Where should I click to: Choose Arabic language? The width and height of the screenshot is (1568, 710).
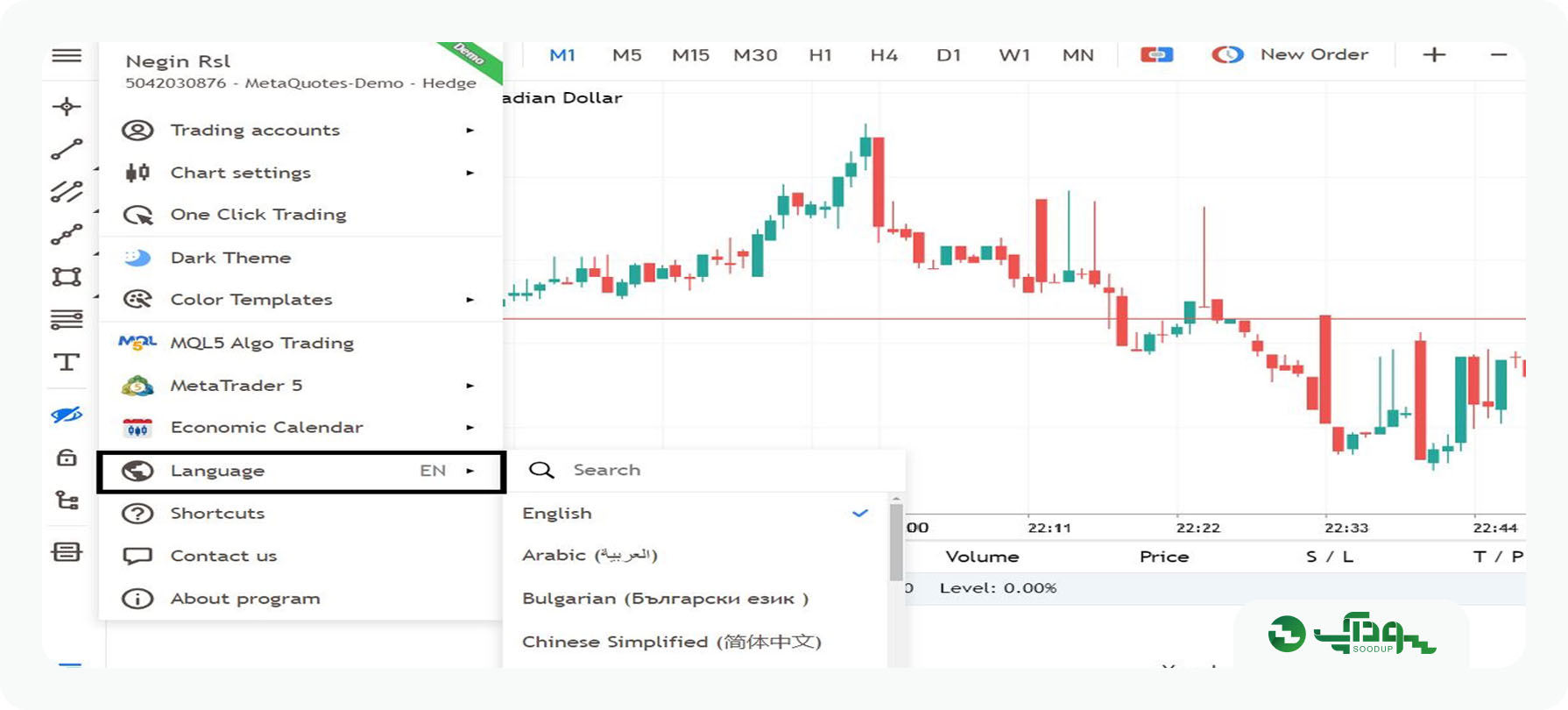click(x=696, y=556)
